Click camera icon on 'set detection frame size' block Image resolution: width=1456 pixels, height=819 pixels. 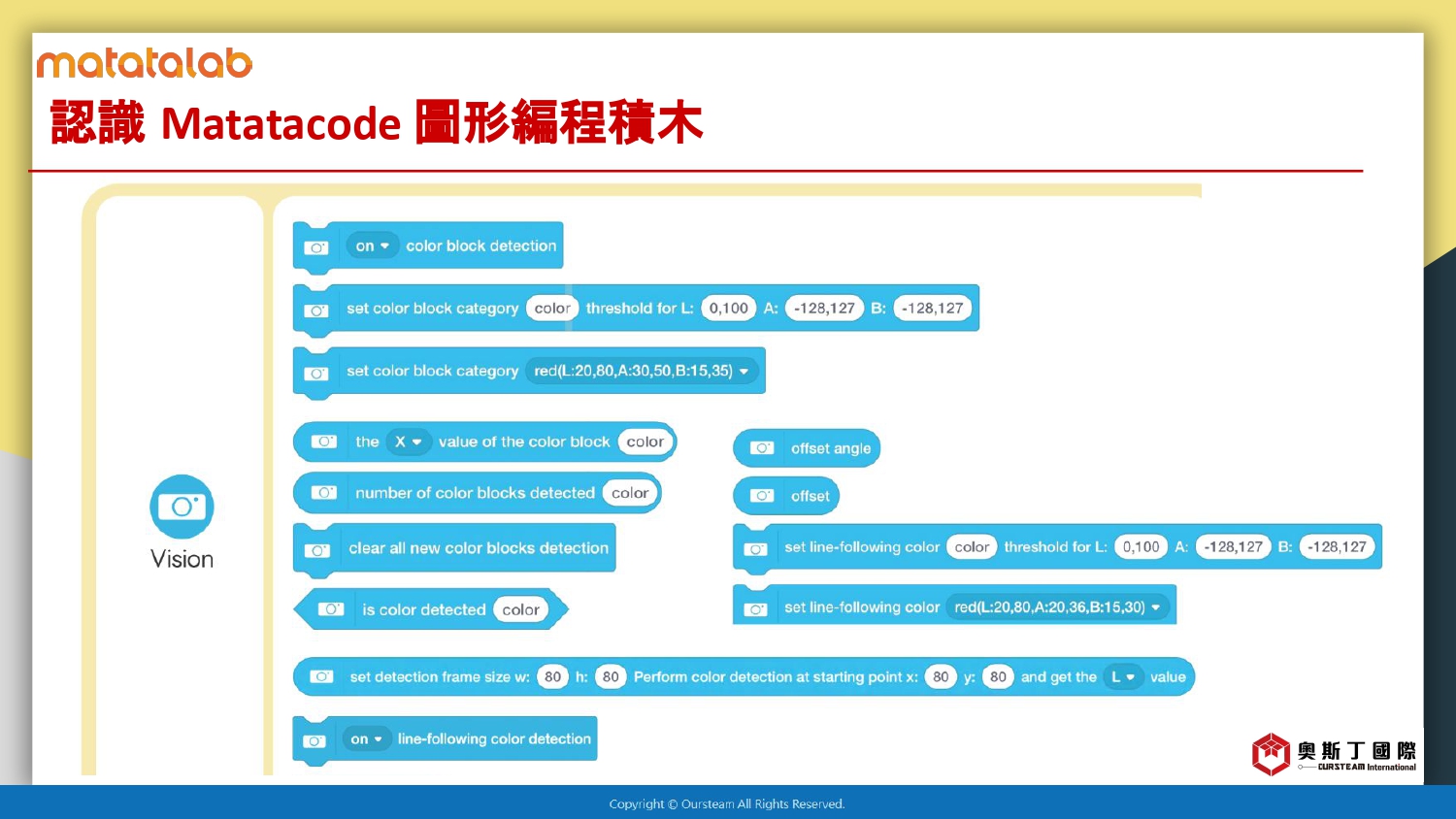[321, 676]
